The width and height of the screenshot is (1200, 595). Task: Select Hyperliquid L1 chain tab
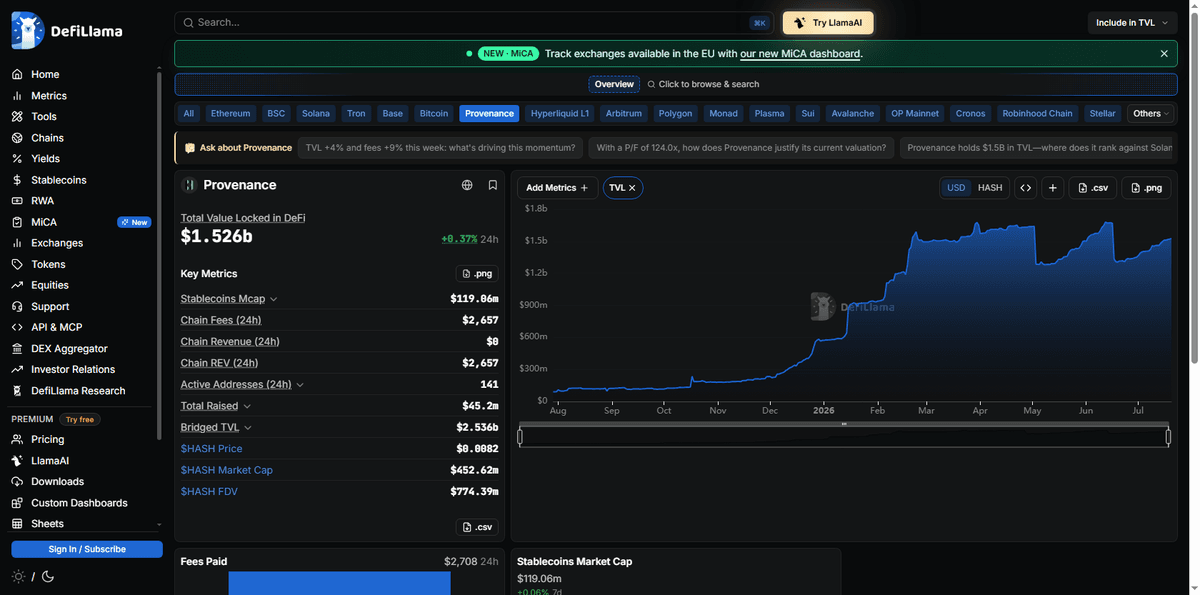pyautogui.click(x=560, y=113)
